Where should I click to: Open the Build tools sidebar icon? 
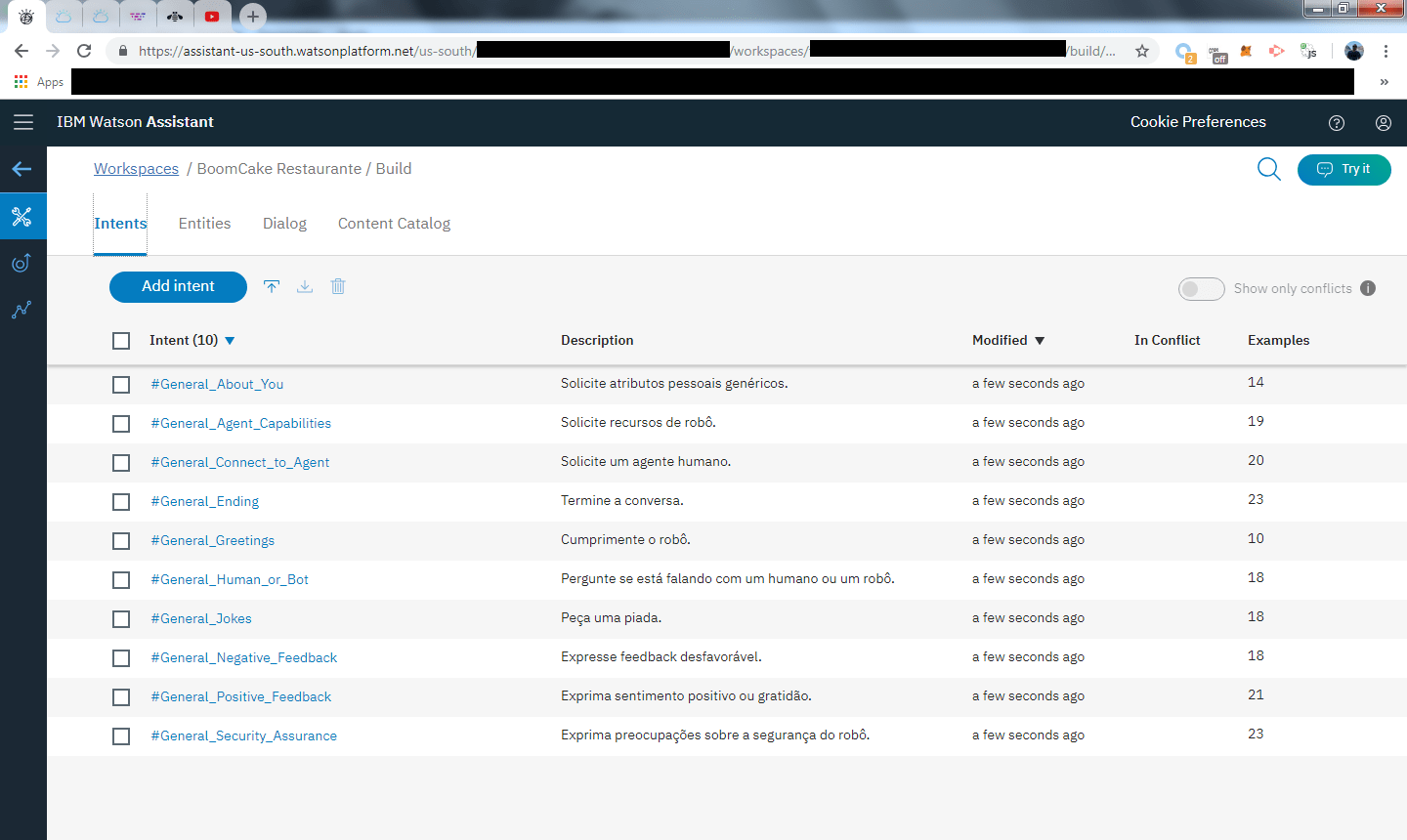[x=21, y=216]
